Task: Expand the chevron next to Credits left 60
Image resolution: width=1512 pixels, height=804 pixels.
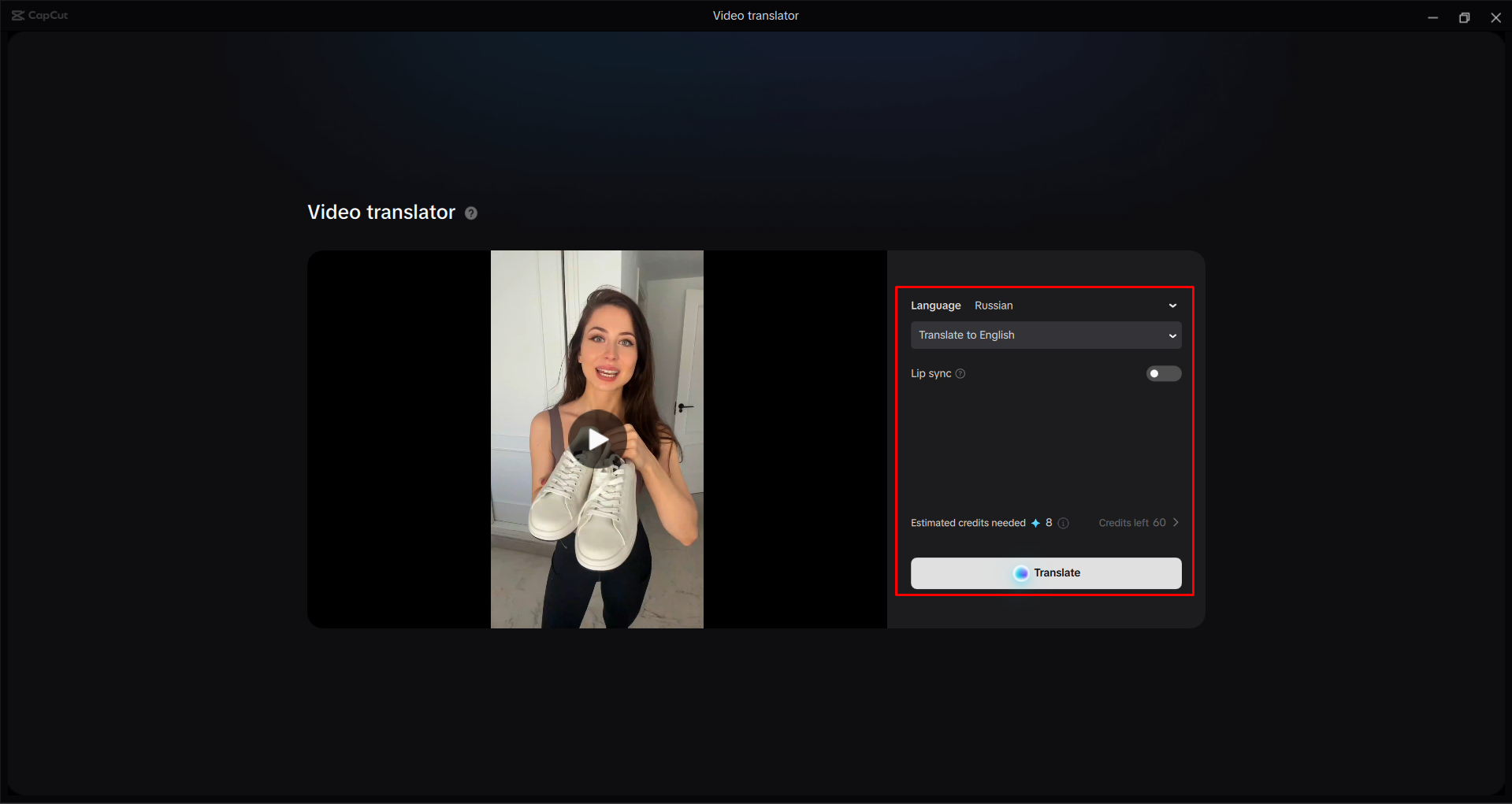Action: pos(1175,522)
